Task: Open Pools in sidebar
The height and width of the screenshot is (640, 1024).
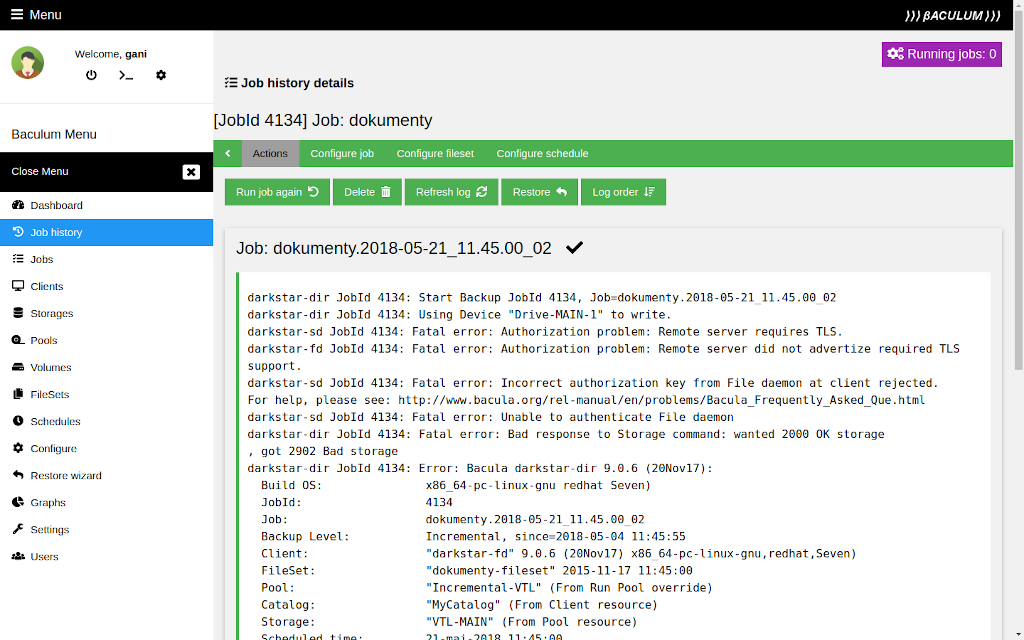Action: click(x=106, y=340)
